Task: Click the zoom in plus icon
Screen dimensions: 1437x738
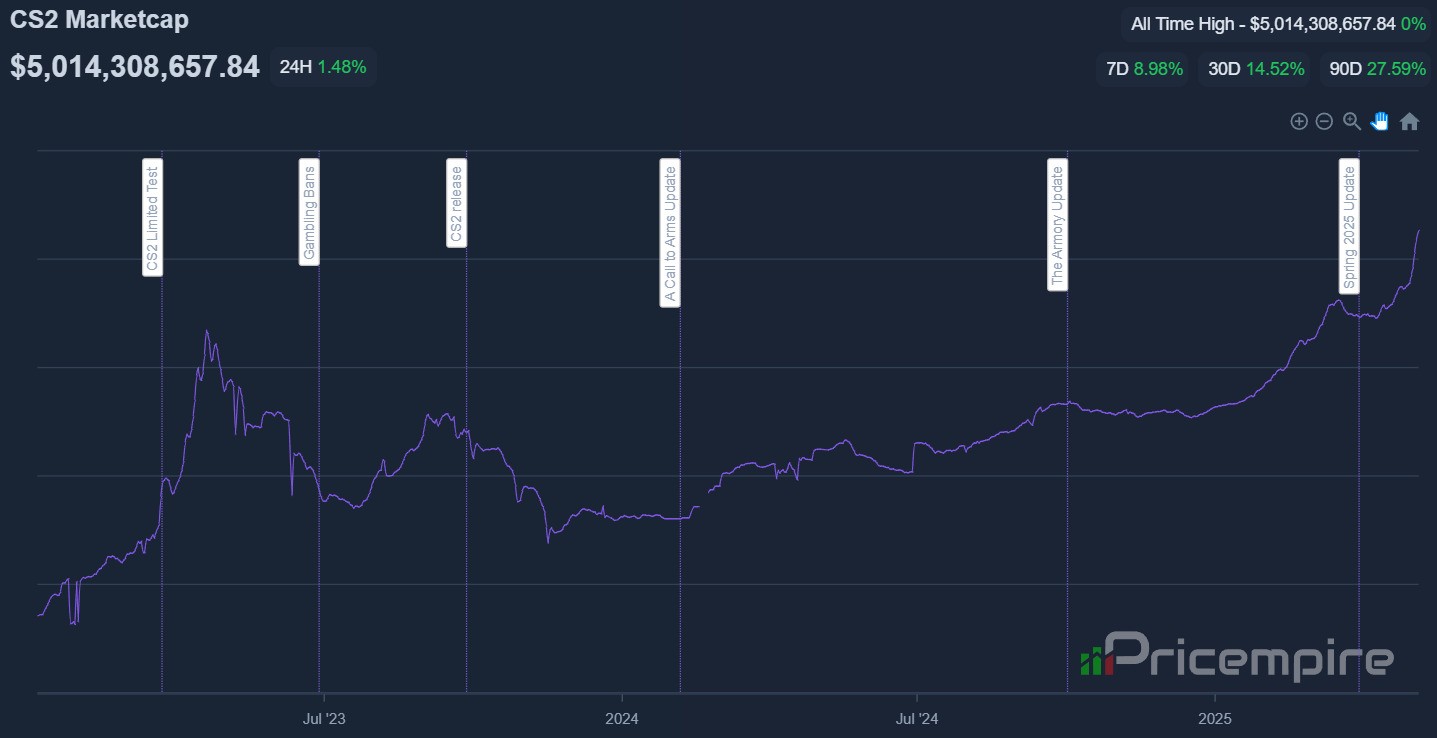Action: [1299, 121]
